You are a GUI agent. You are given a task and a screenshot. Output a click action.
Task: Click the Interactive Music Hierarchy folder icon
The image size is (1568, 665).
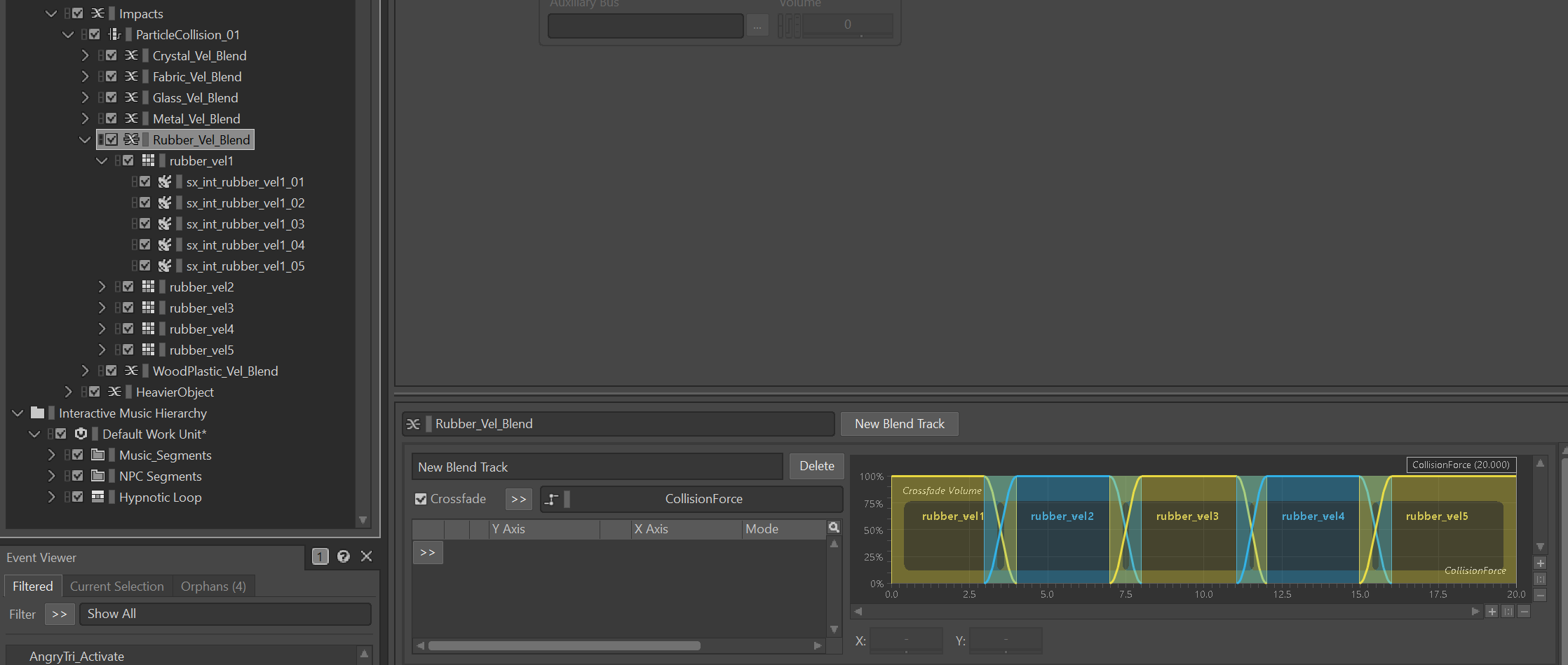click(x=38, y=413)
